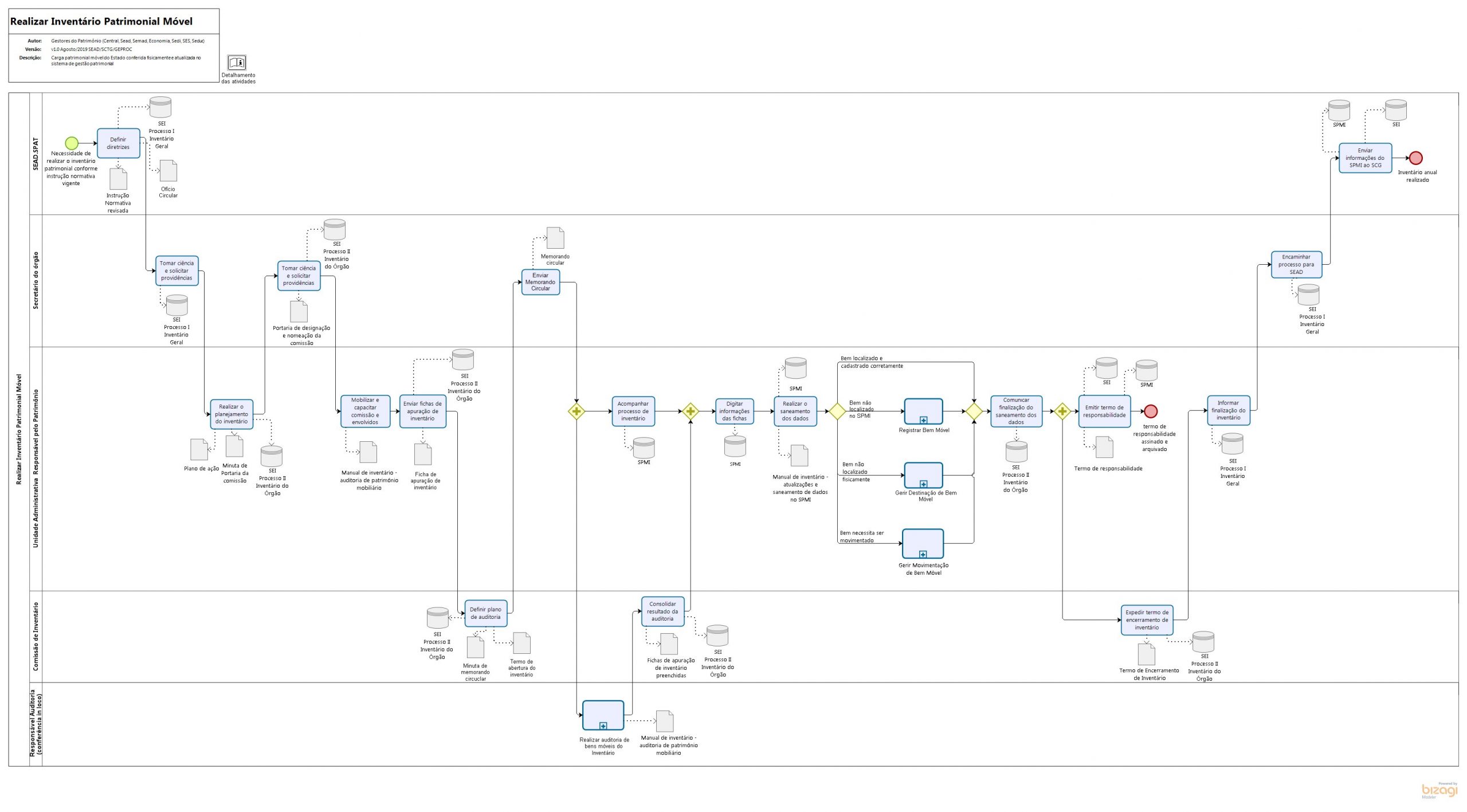Screen dimensions: 1467x812
Task: Click the Inventário anual realizado end event
Action: pyautogui.click(x=1415, y=158)
